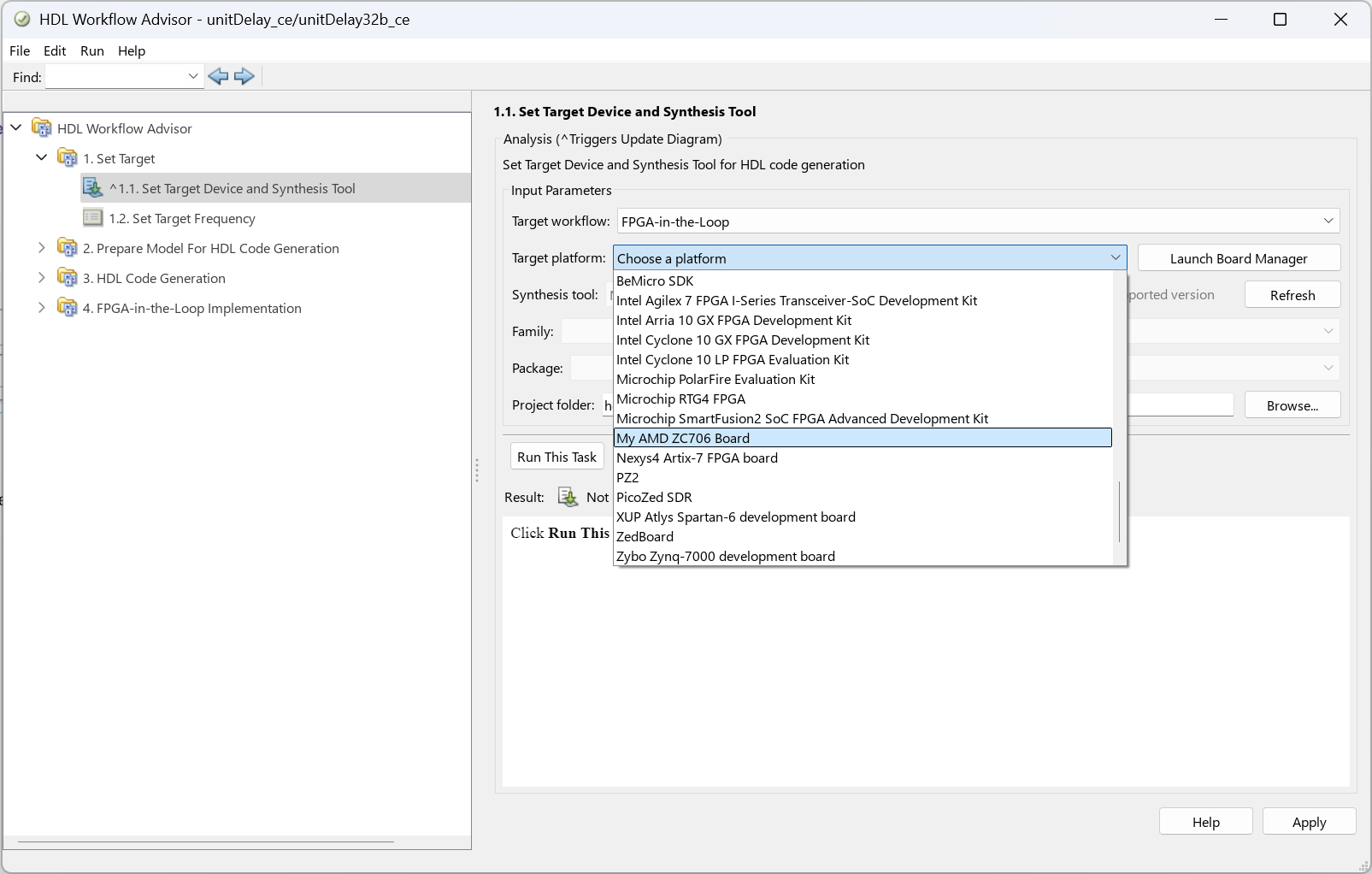
Task: Click the task icon for 1.1 Set Target Device
Action: (93, 187)
